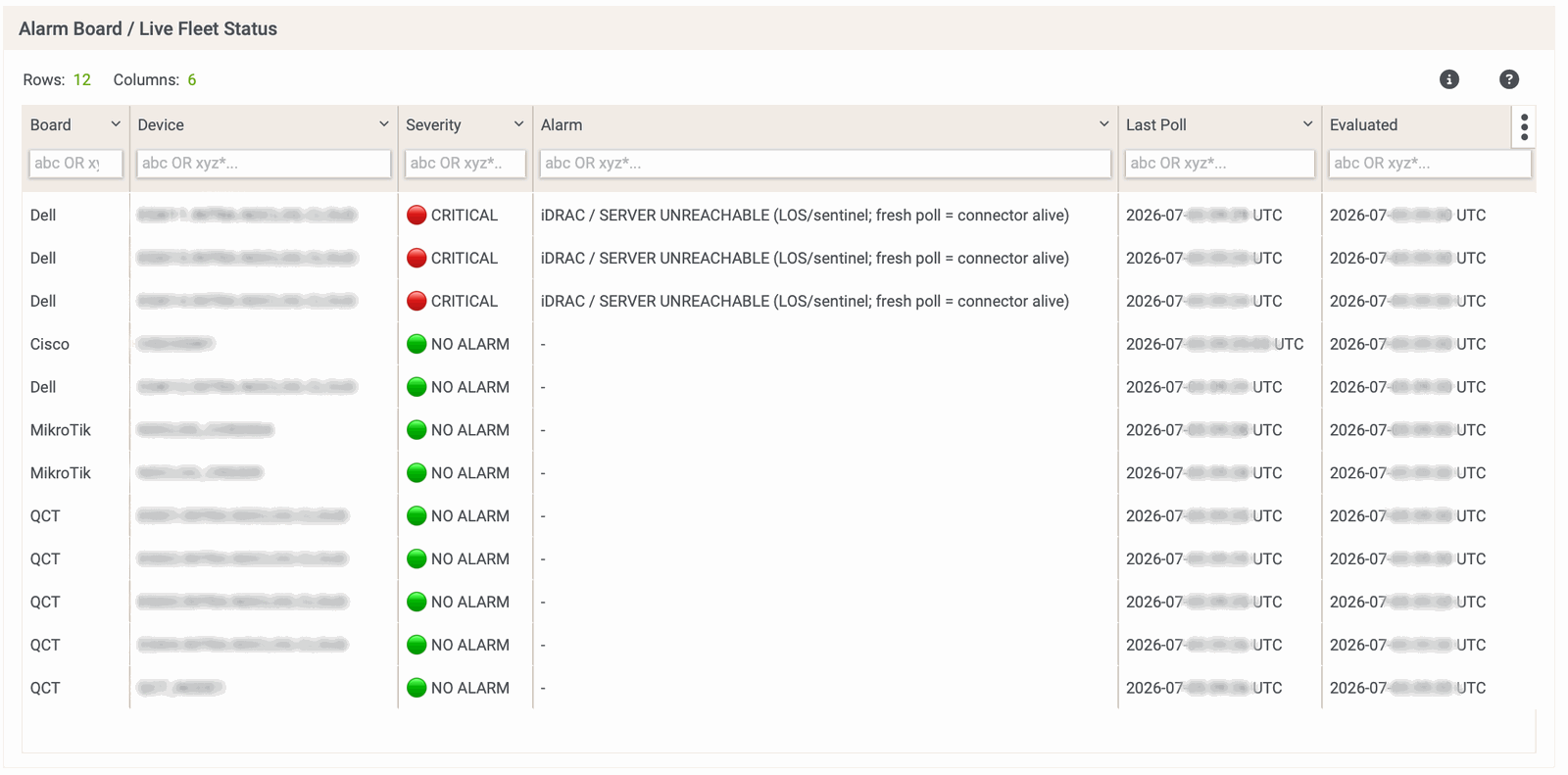Focus the Severity filter input field

tap(465, 164)
